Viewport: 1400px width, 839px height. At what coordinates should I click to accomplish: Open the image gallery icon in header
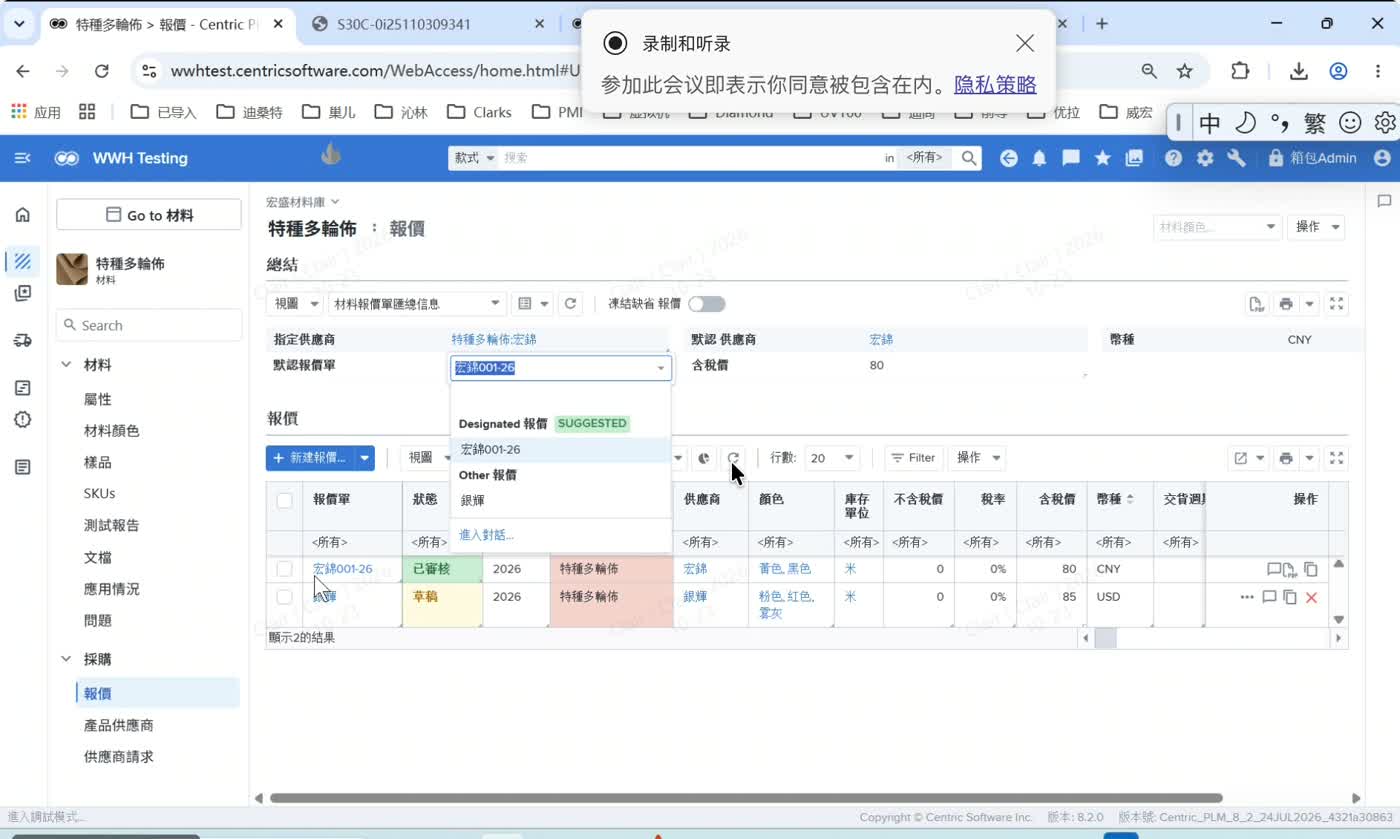pyautogui.click(x=1134, y=158)
